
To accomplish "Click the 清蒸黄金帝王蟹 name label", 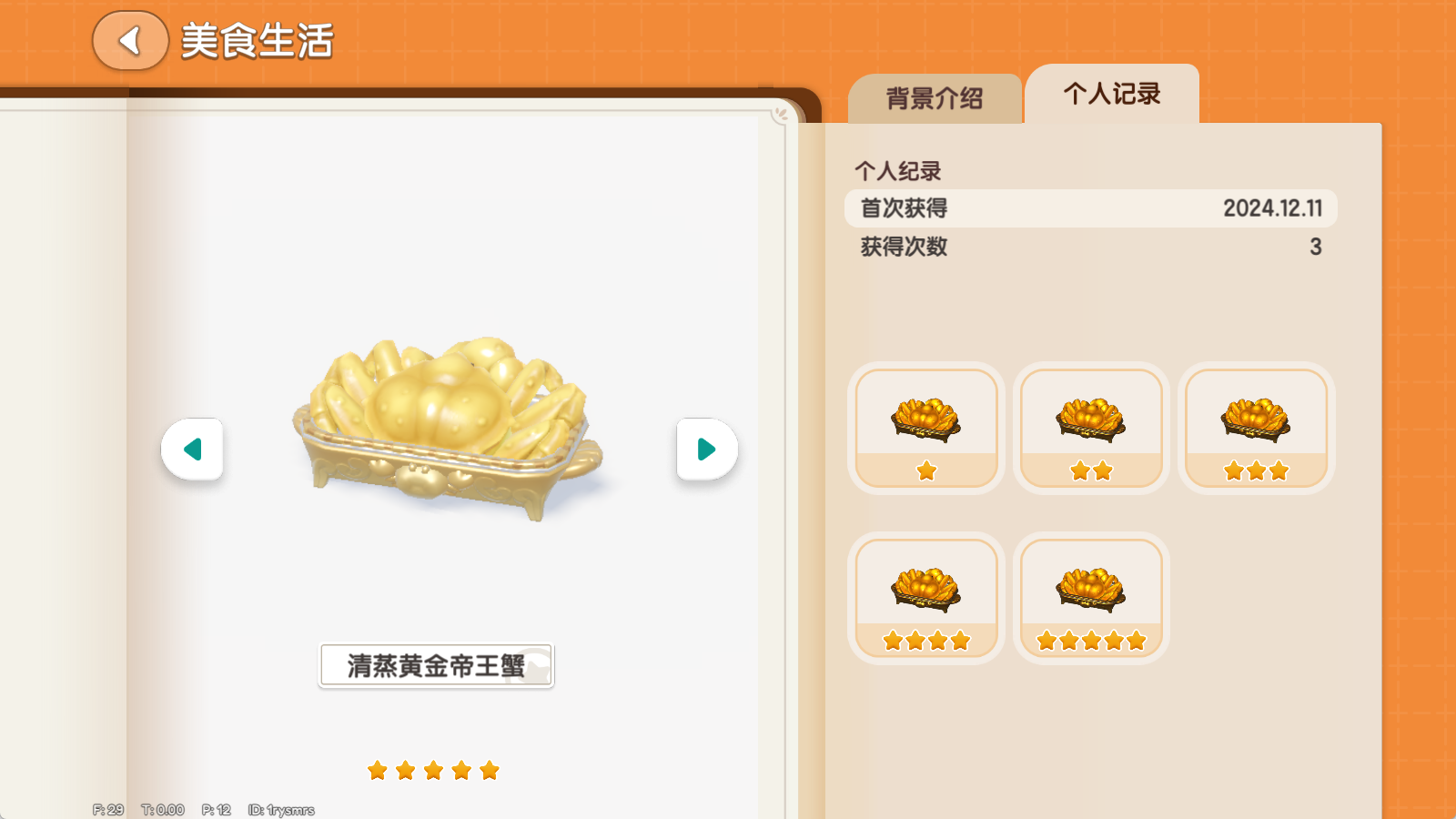I will 436,666.
